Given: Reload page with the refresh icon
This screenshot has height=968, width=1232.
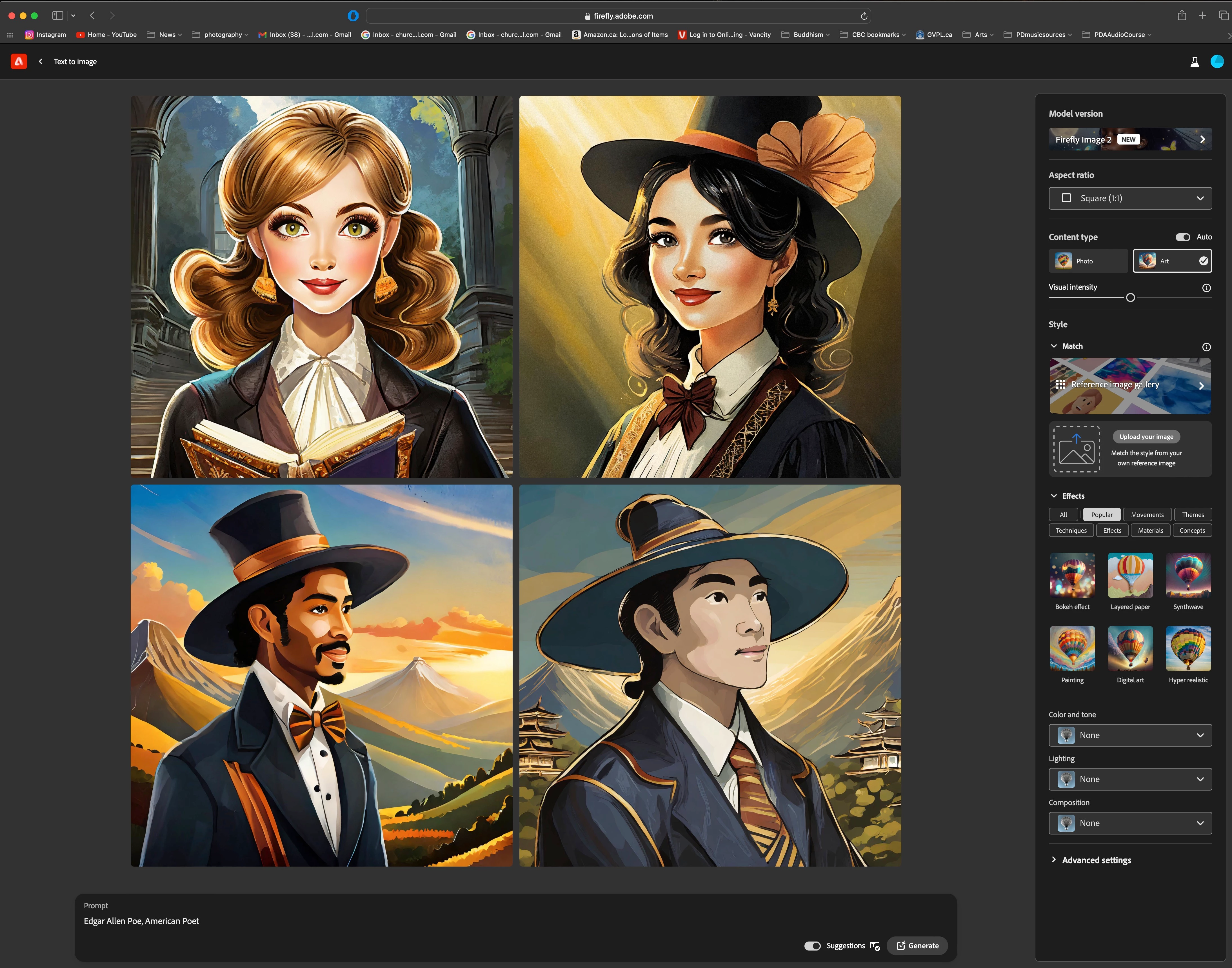Looking at the screenshot, I should coord(864,16).
